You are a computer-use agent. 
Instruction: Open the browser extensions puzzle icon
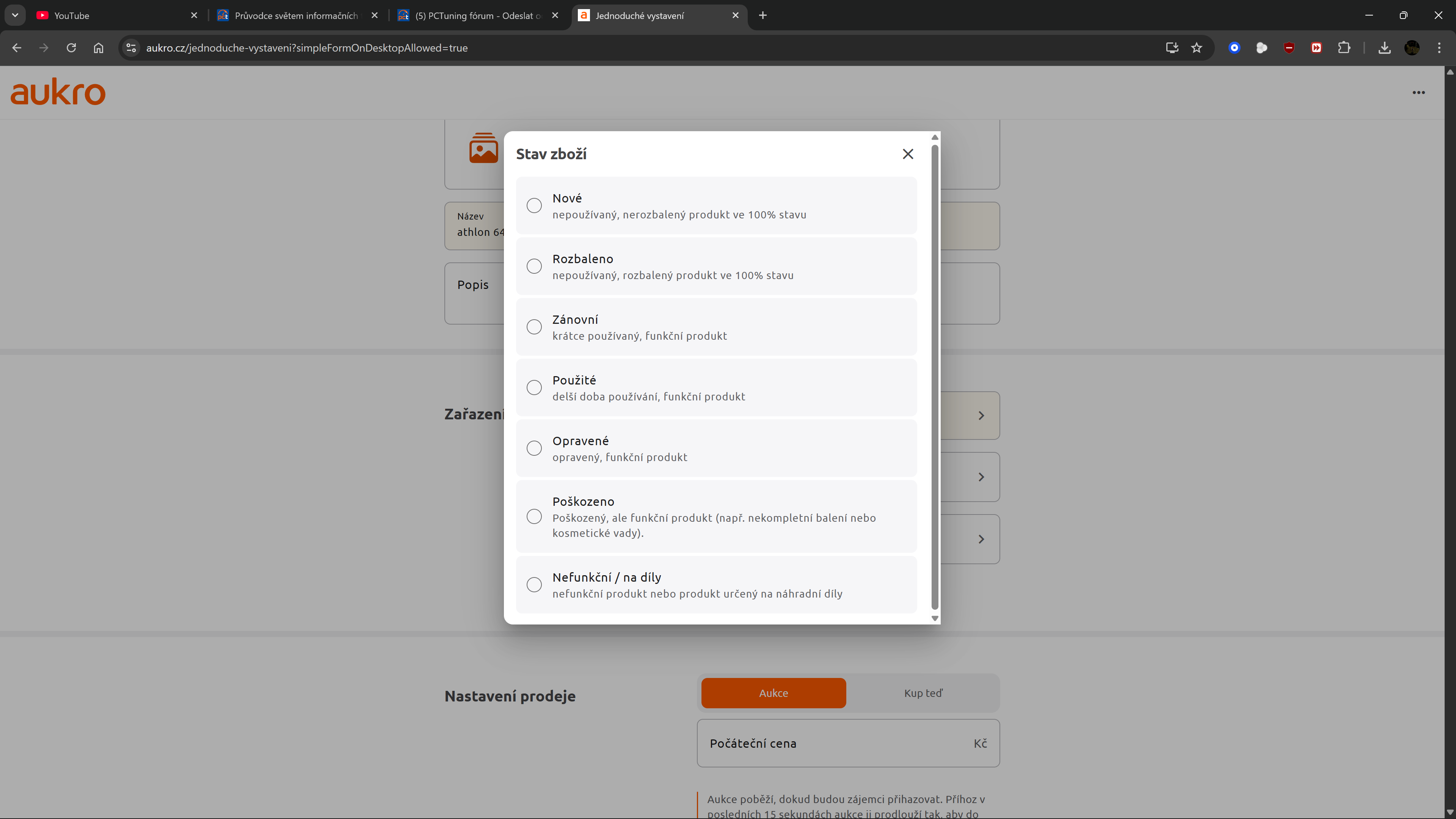click(1344, 48)
